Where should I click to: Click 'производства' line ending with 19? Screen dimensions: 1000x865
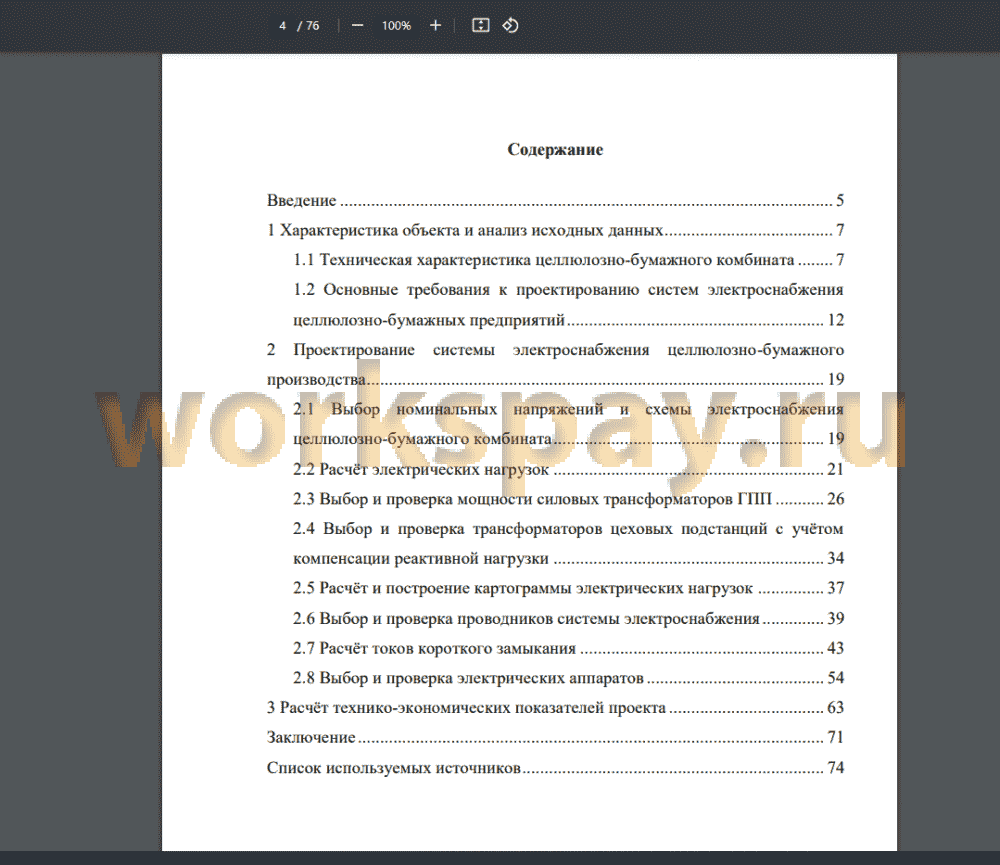(555, 380)
